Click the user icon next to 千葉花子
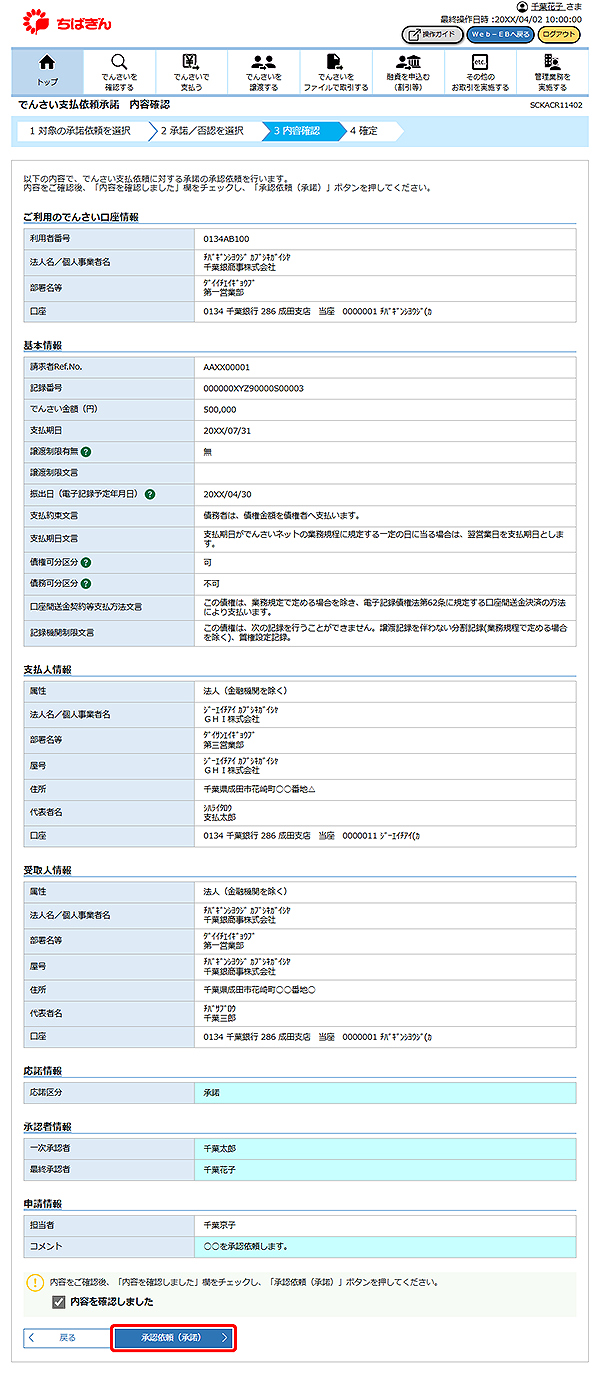 [x=521, y=6]
